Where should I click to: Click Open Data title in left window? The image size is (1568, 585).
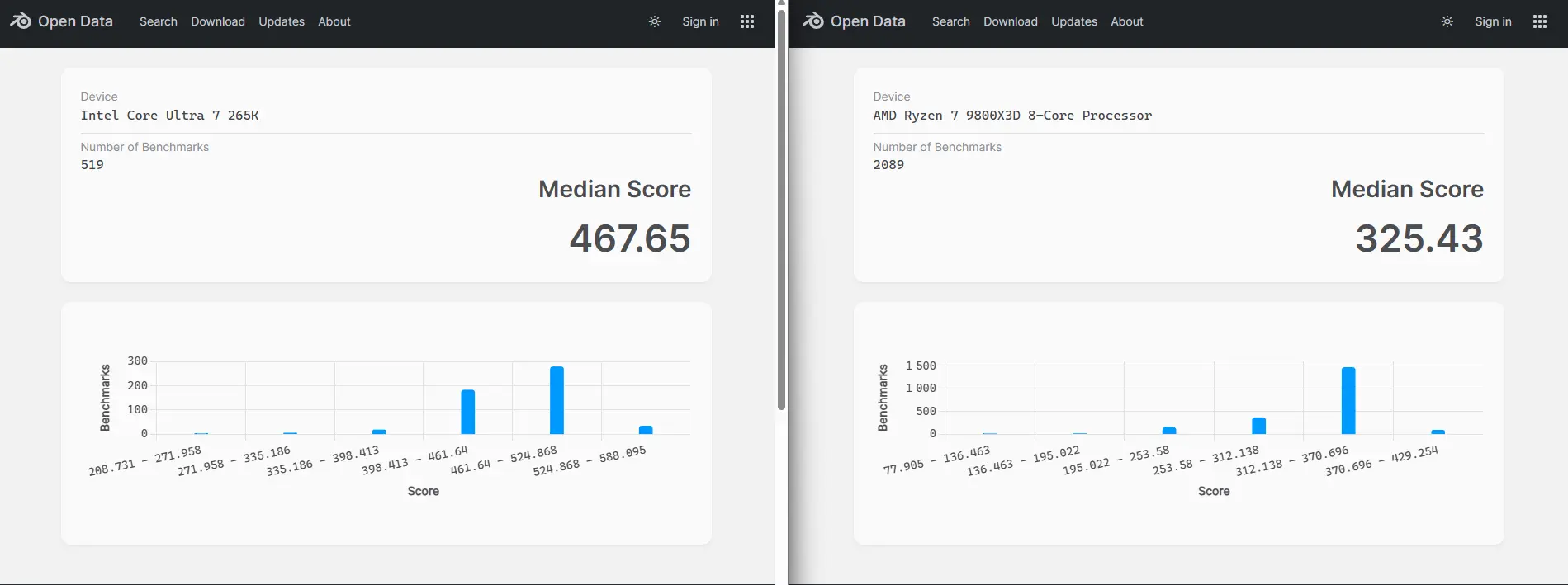point(75,21)
